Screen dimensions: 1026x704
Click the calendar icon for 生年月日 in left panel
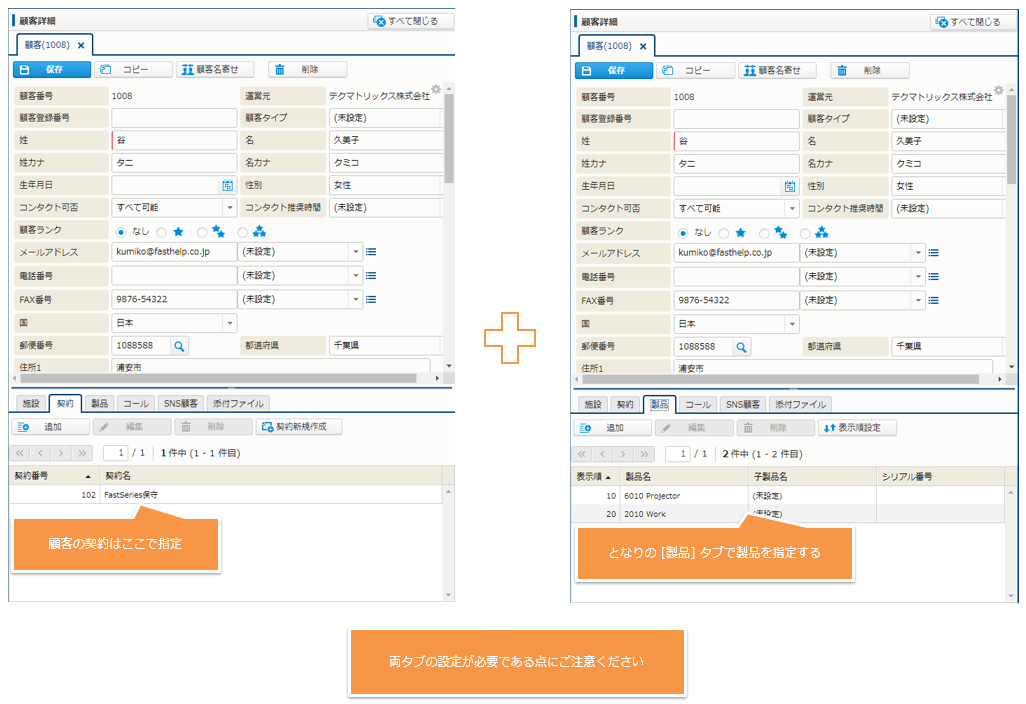click(227, 186)
